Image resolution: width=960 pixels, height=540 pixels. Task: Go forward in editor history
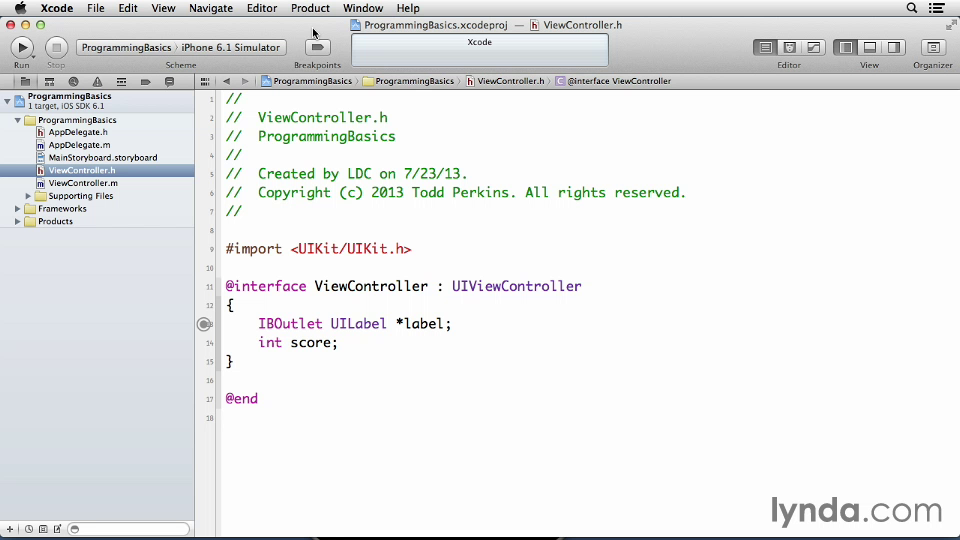(245, 81)
